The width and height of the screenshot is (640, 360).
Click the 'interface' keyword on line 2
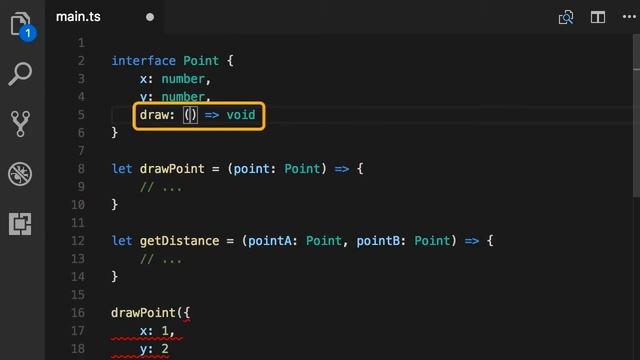[144, 61]
